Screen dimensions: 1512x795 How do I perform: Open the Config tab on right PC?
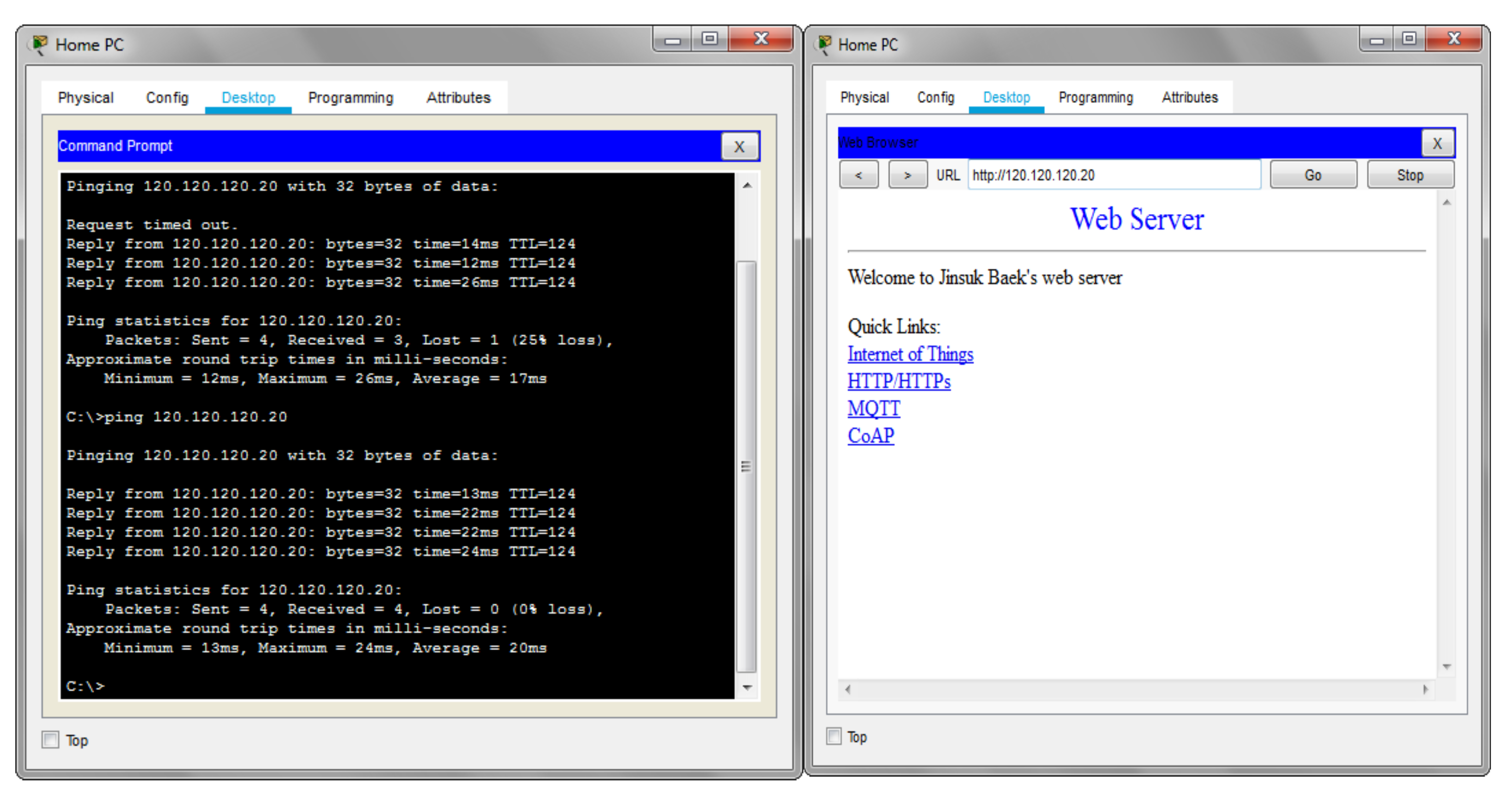tap(935, 97)
